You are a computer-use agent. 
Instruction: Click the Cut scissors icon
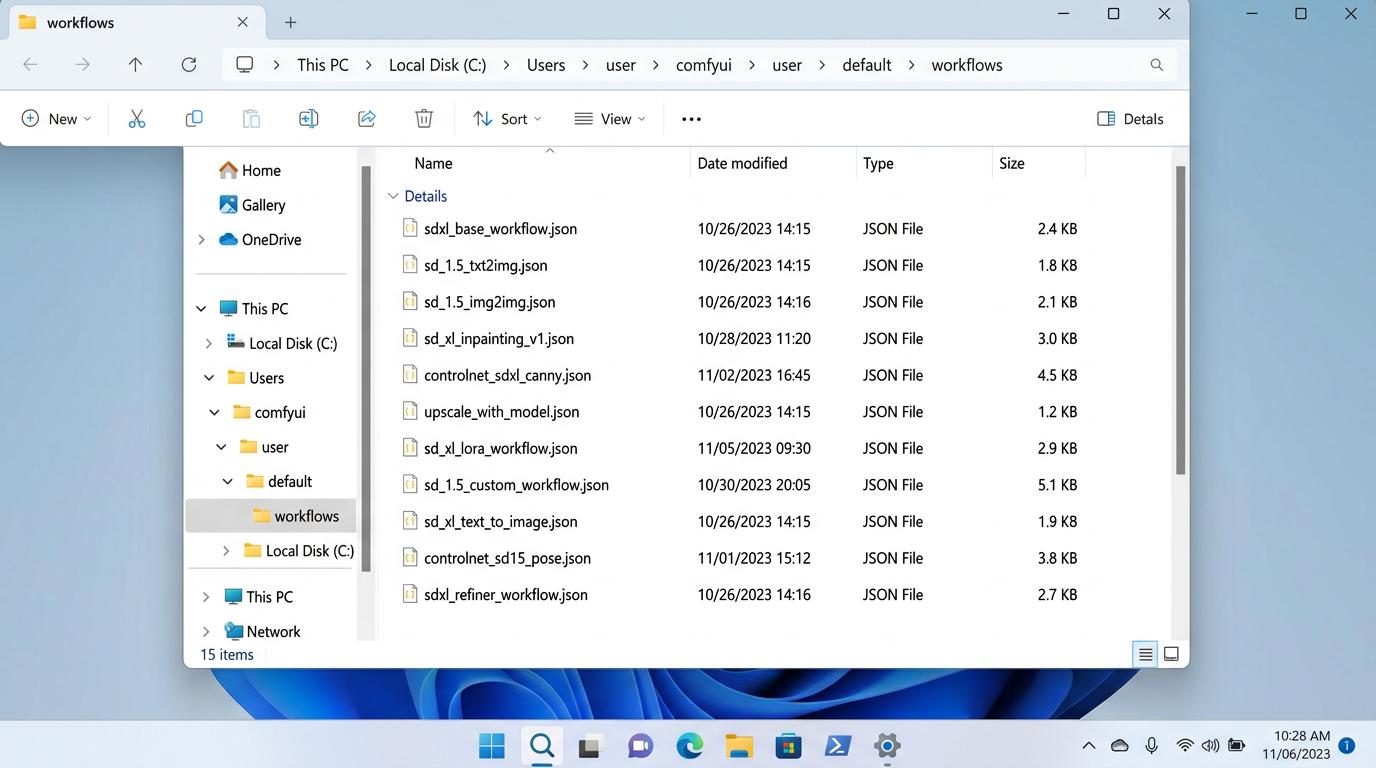[137, 119]
